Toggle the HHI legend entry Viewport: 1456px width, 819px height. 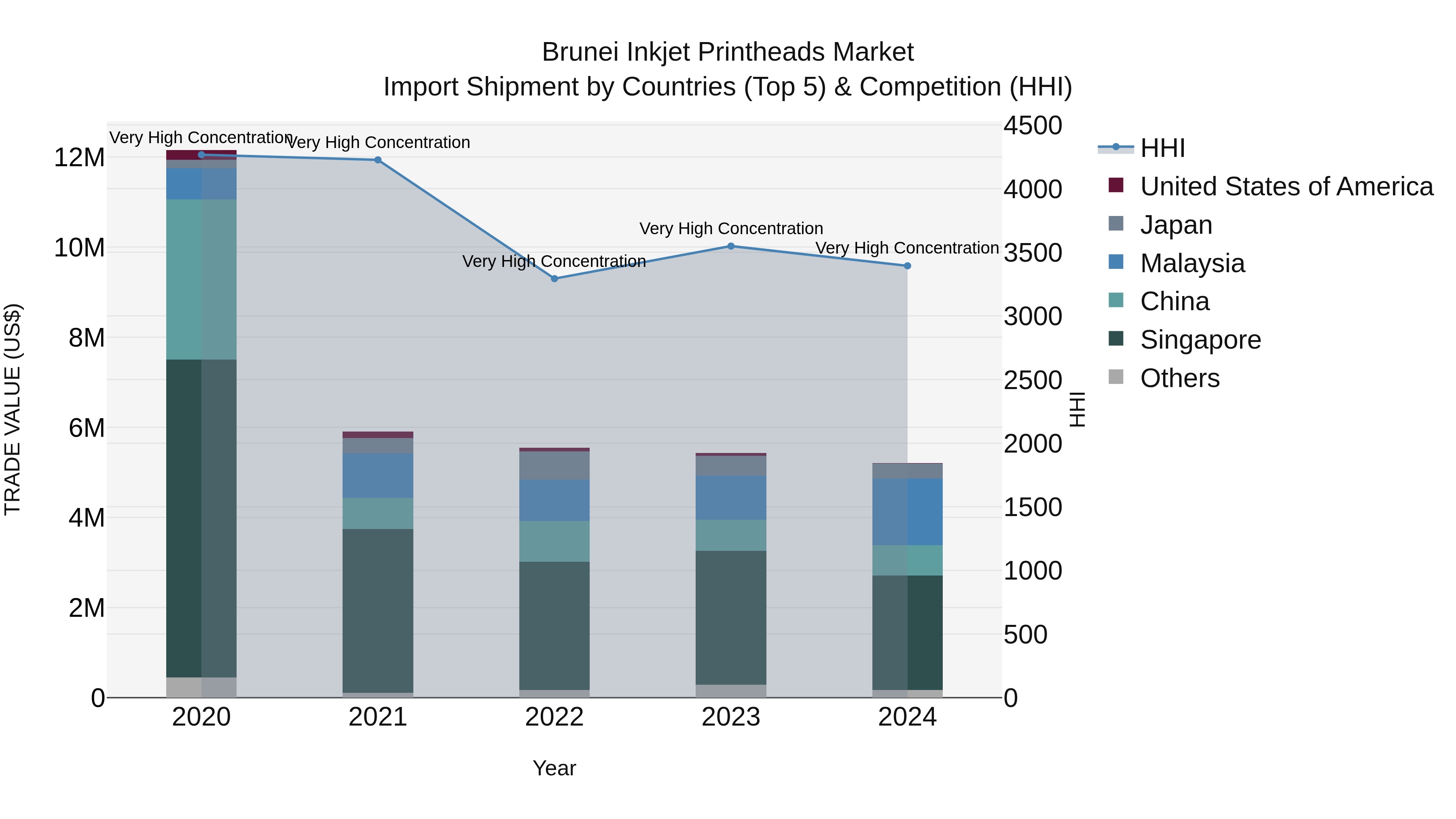point(1142,148)
